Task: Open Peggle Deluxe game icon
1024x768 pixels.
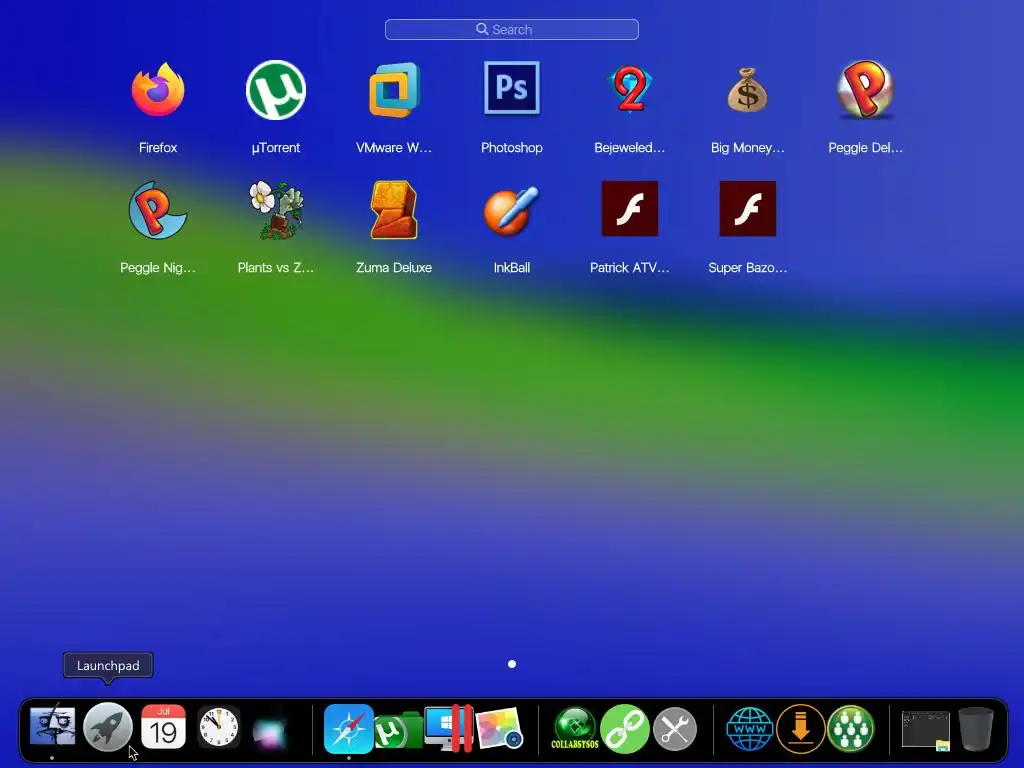Action: (865, 89)
